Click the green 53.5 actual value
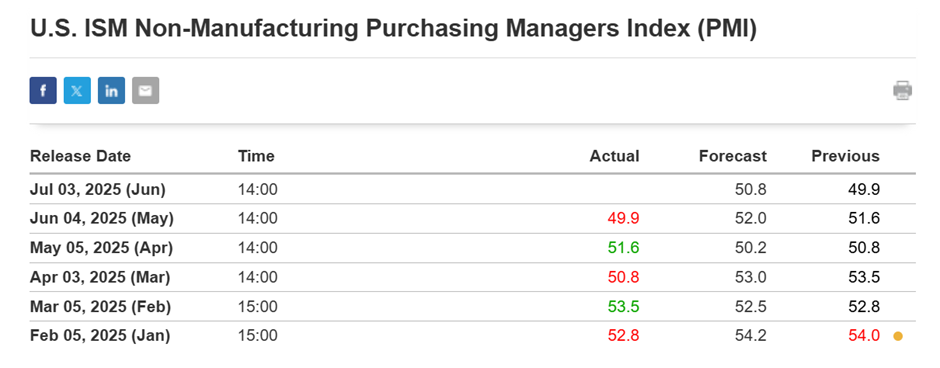 click(623, 307)
